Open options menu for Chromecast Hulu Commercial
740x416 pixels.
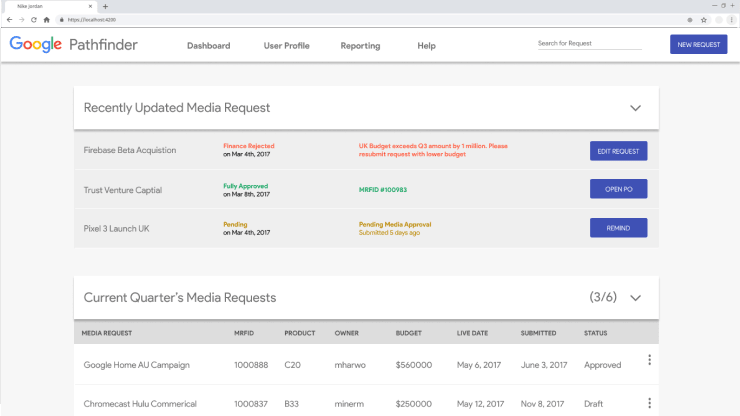(649, 403)
